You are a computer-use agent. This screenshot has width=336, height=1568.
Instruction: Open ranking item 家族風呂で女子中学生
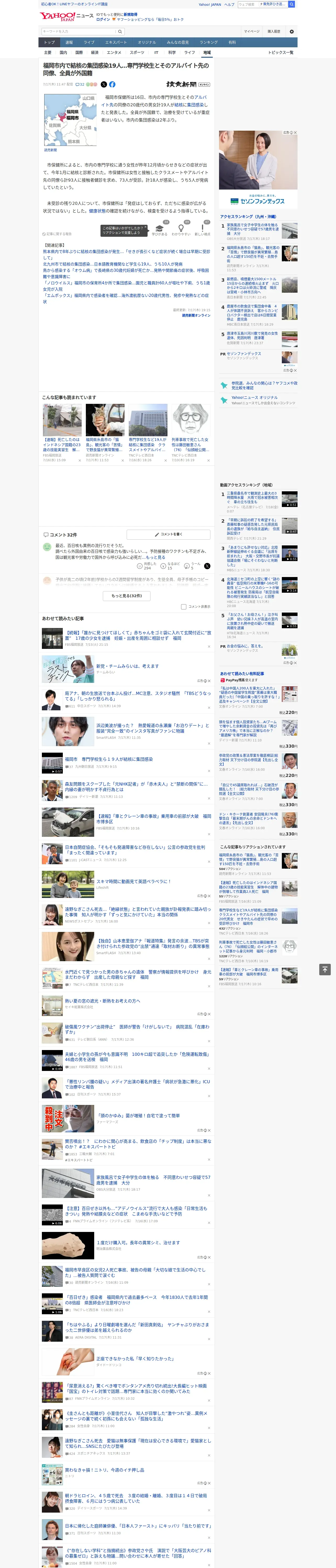point(253,229)
